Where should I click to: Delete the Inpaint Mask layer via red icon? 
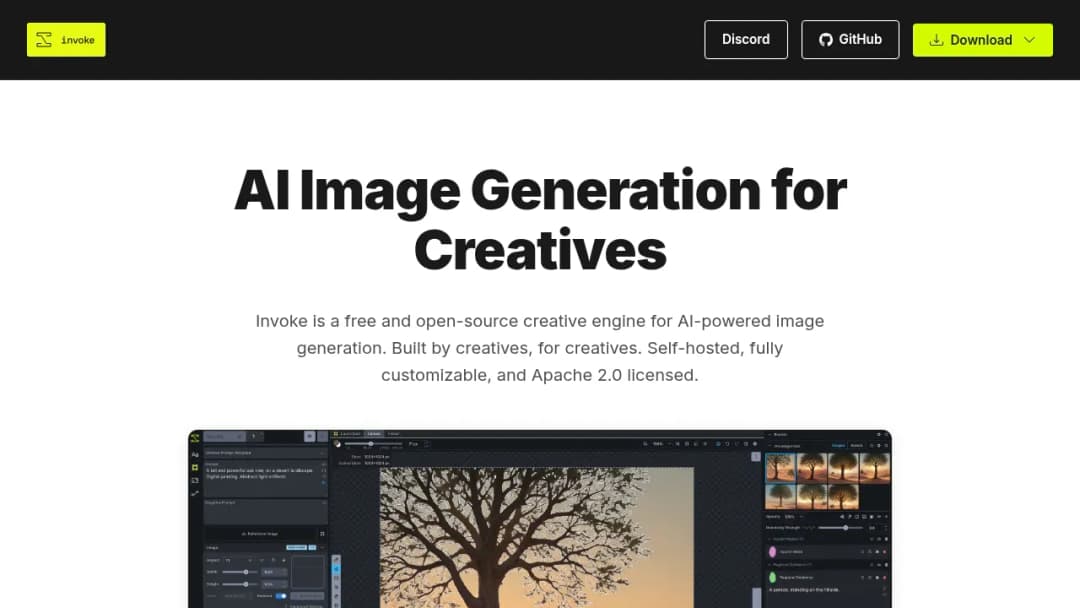pyautogui.click(x=884, y=552)
